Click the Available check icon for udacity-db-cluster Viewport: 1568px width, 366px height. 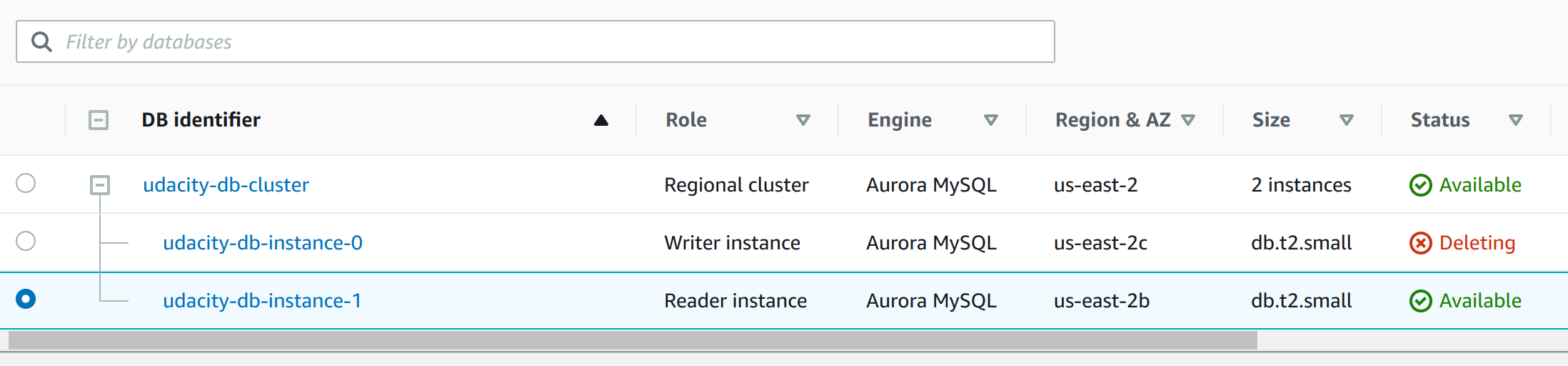pyautogui.click(x=1421, y=185)
